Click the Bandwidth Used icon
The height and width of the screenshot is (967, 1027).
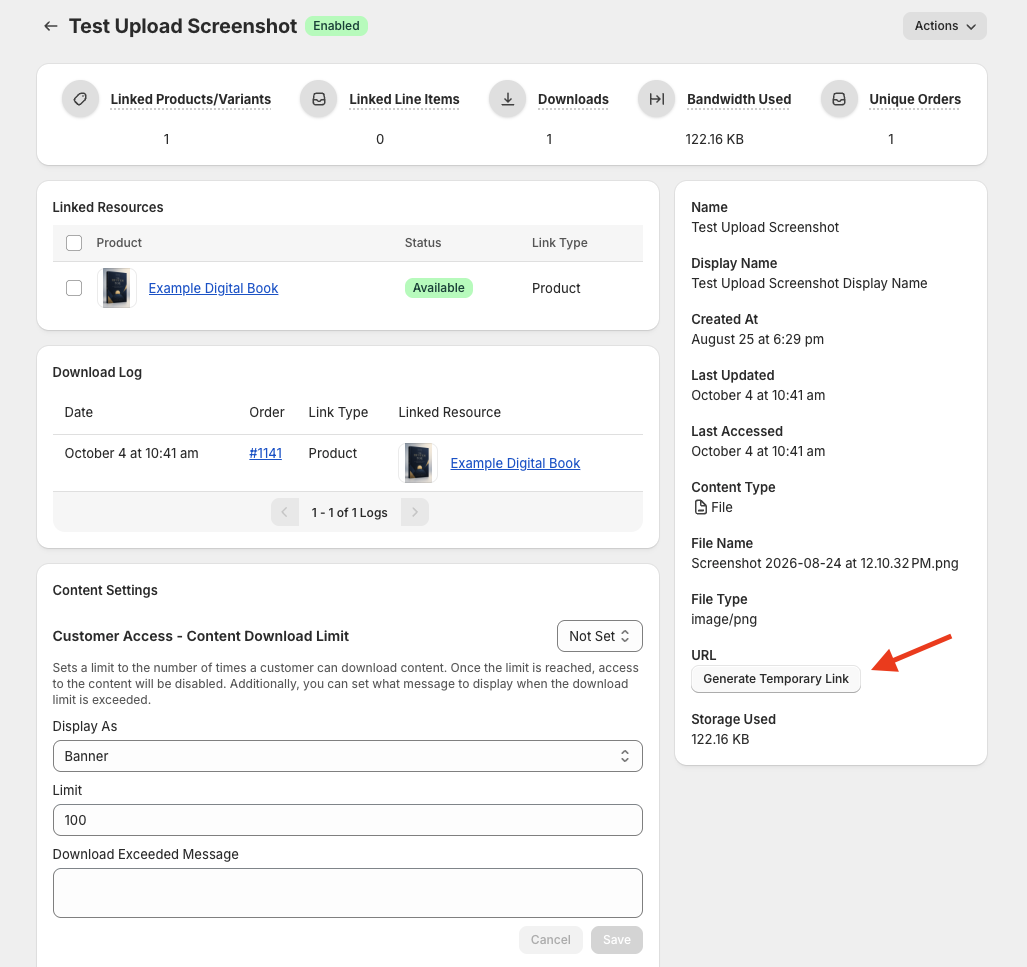pos(656,99)
